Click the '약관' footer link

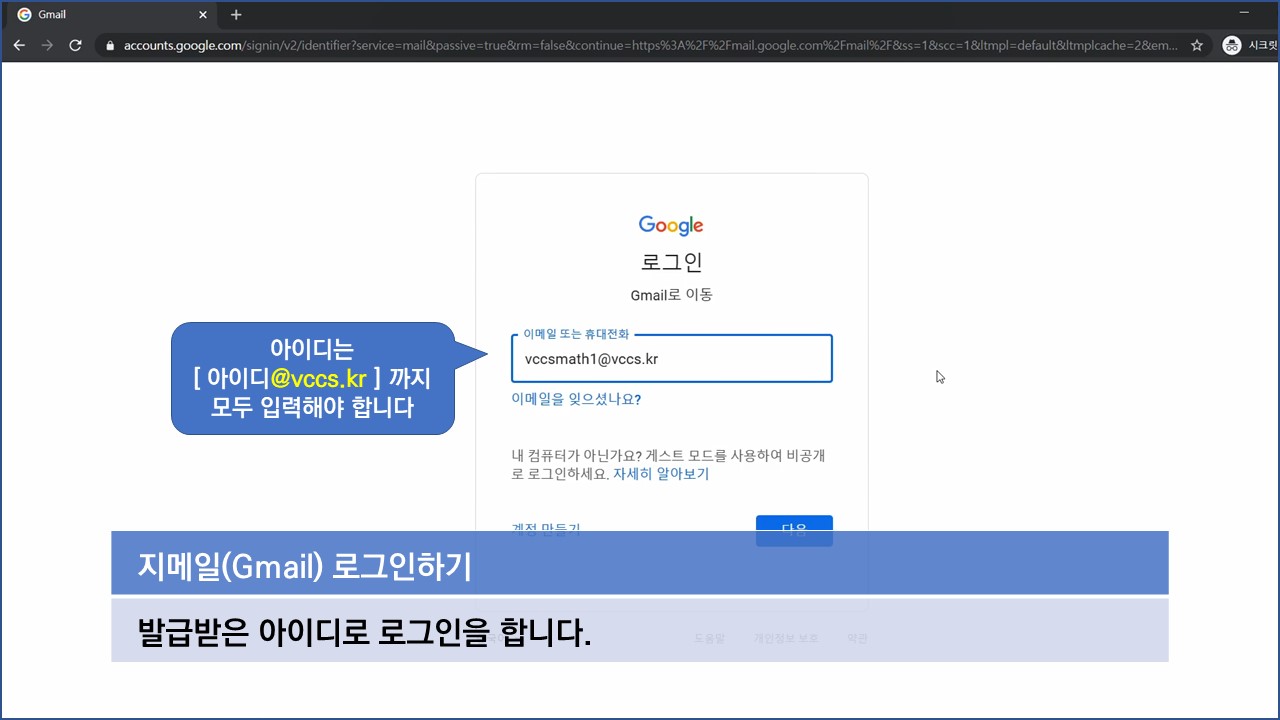tap(857, 638)
